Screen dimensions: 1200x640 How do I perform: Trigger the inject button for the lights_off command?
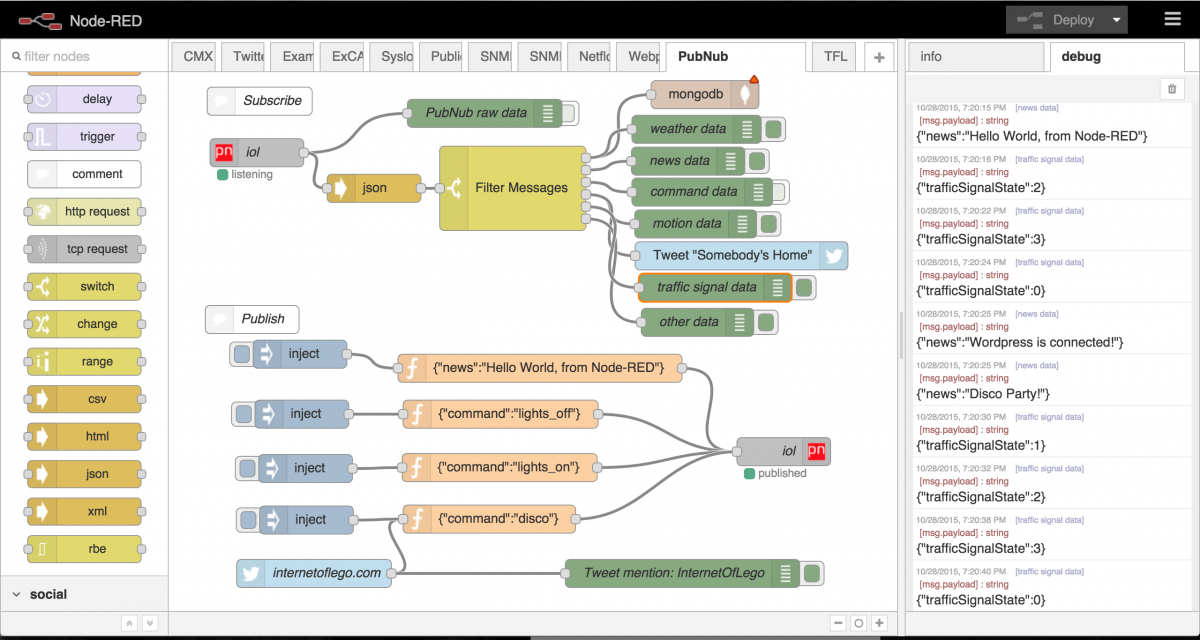click(x=243, y=414)
